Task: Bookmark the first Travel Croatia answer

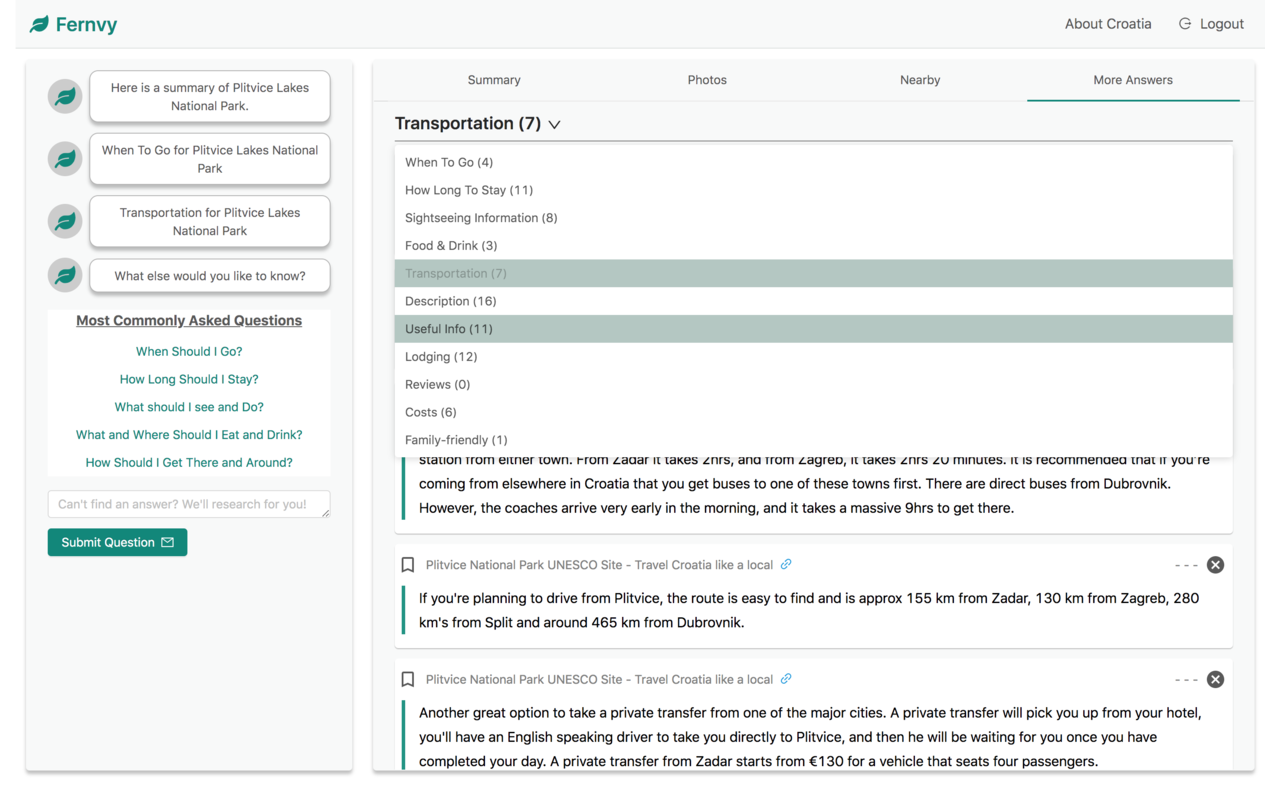Action: point(407,564)
